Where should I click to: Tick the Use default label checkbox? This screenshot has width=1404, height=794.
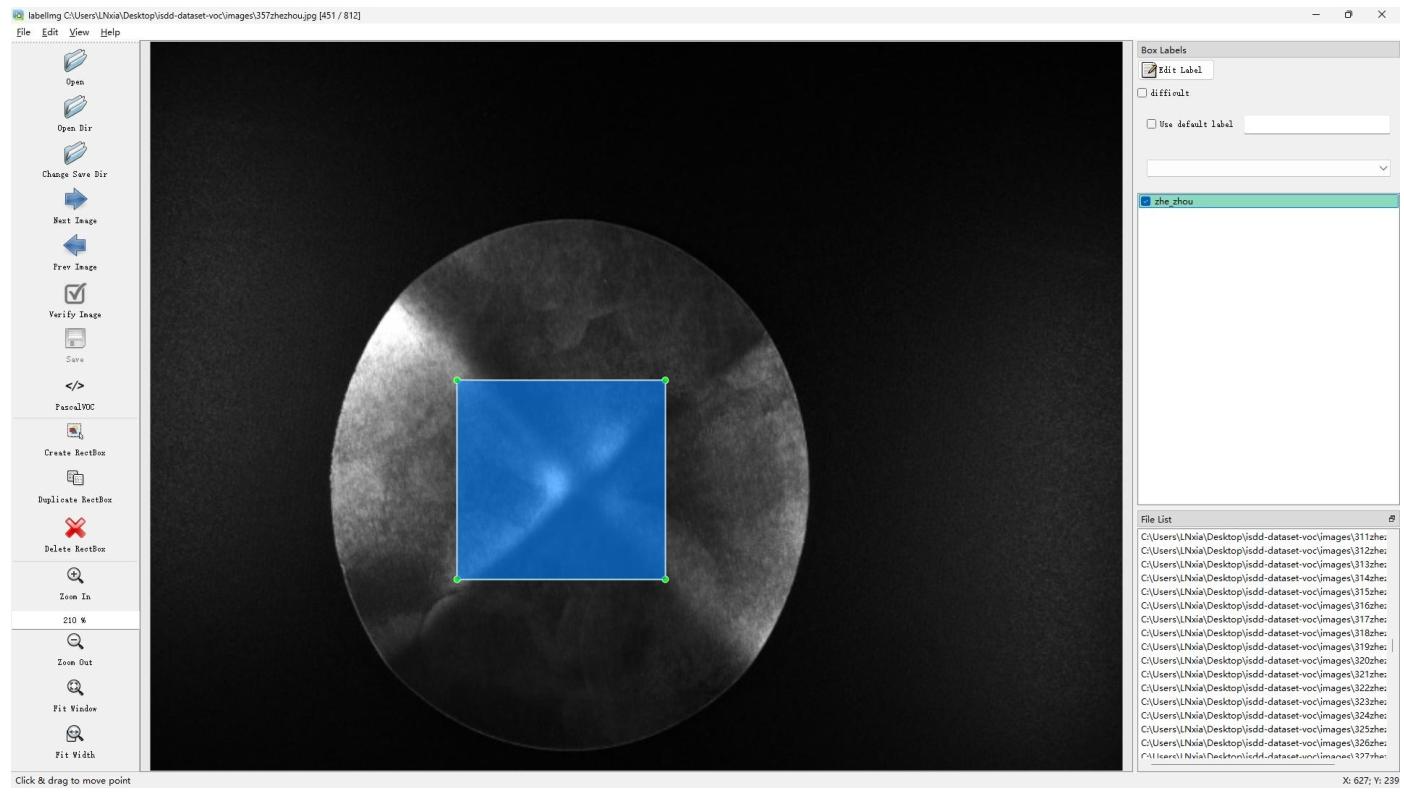click(x=1152, y=124)
